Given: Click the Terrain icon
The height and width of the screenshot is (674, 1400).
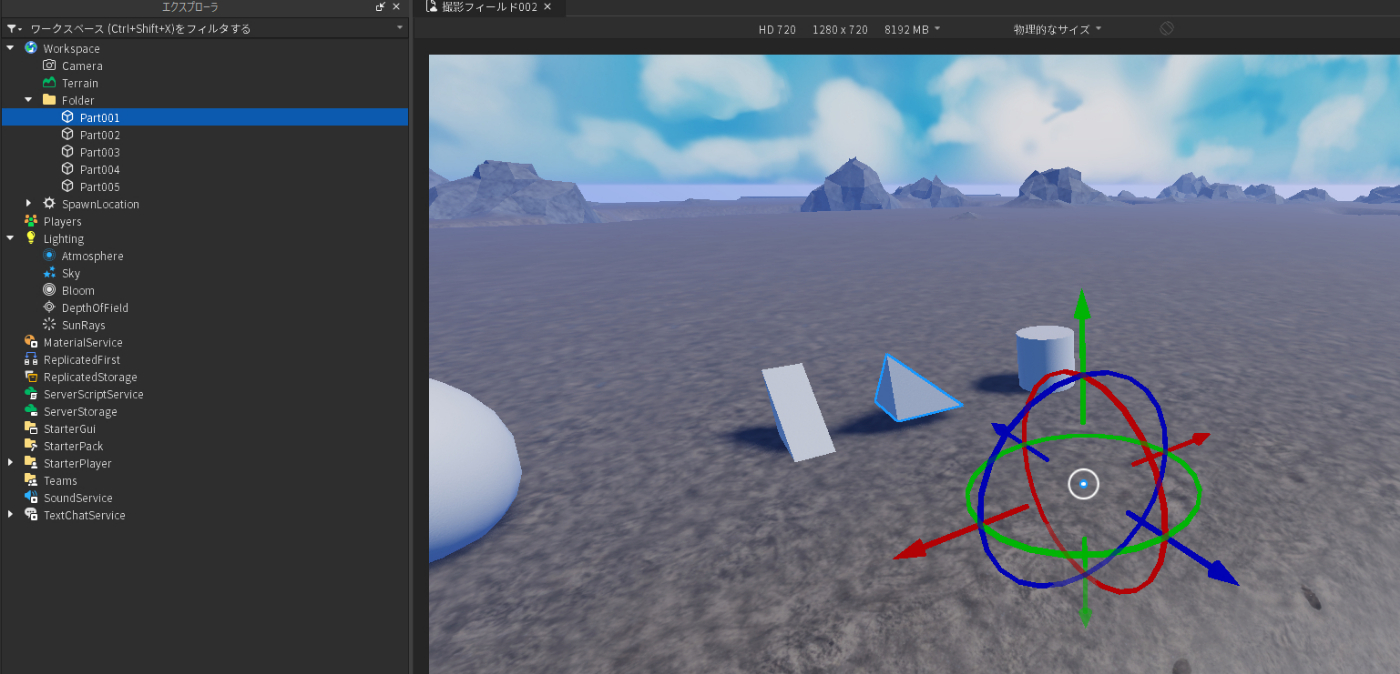Looking at the screenshot, I should (x=49, y=83).
